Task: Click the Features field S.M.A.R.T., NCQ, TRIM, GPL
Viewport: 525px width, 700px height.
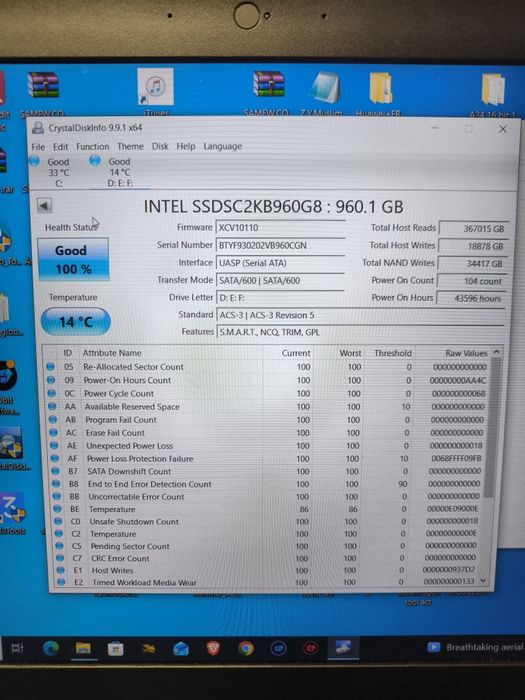Action: pos(360,332)
